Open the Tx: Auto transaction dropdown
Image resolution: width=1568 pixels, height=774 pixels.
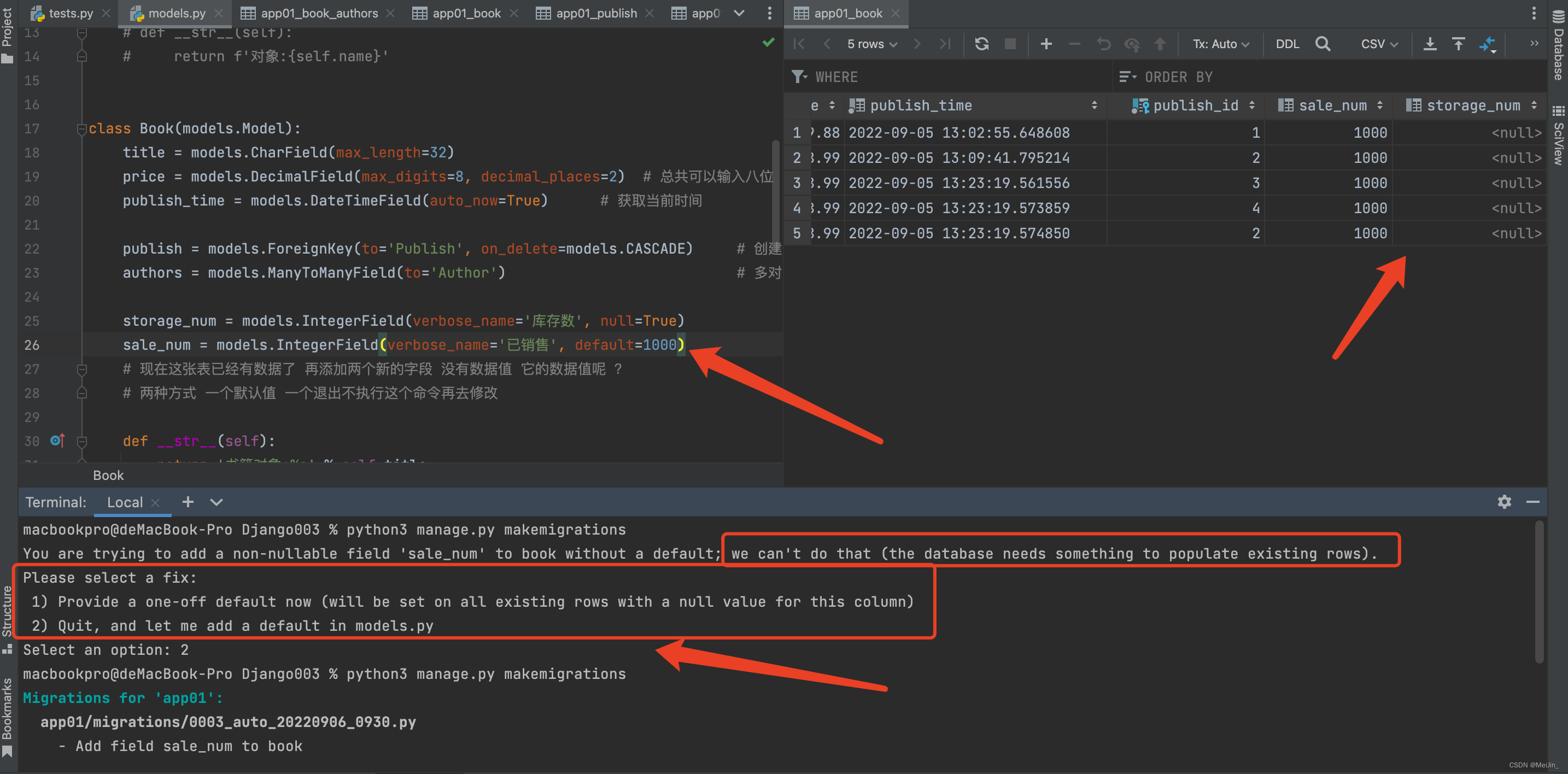[x=1220, y=44]
